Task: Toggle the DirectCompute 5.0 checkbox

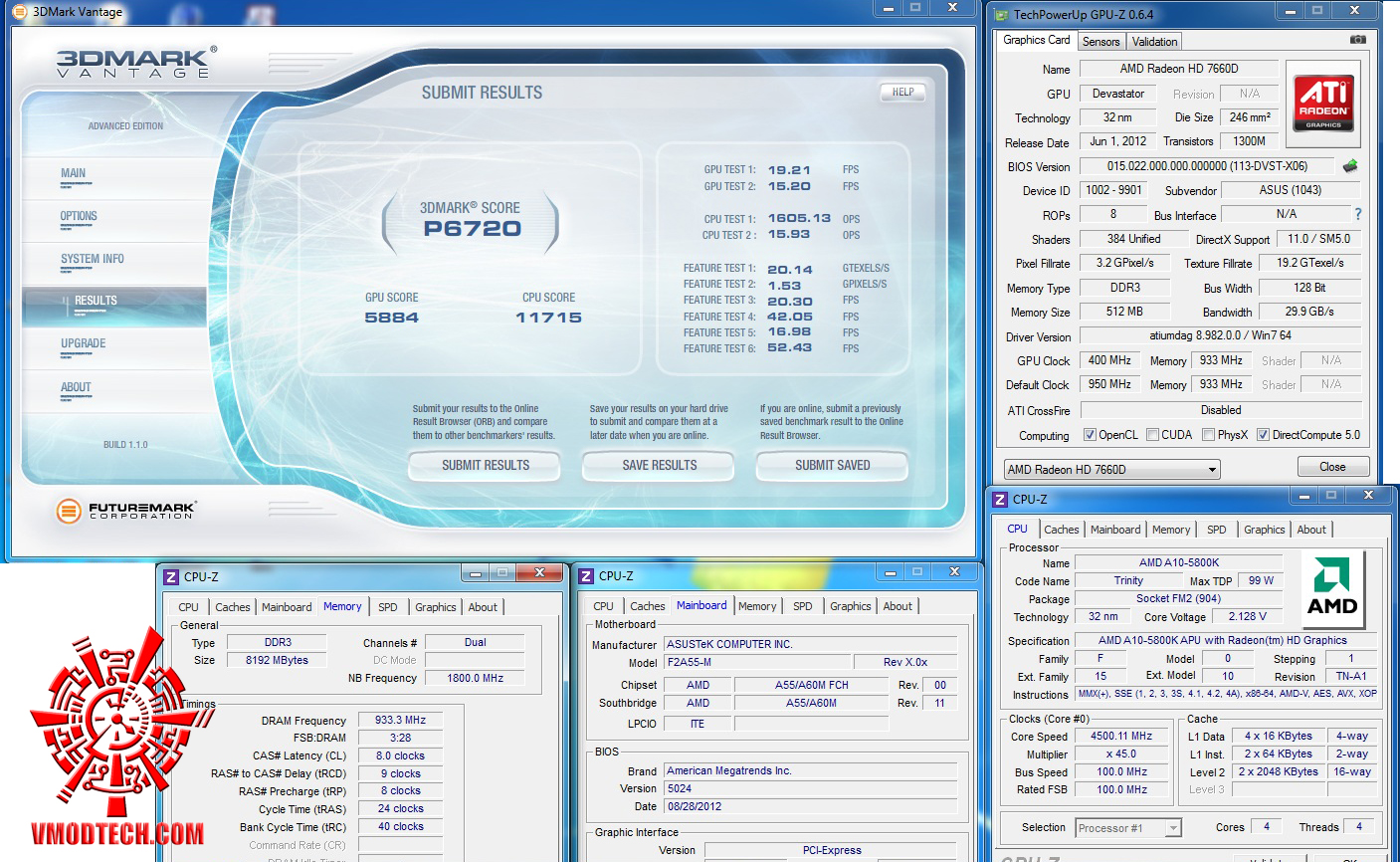Action: [1263, 435]
